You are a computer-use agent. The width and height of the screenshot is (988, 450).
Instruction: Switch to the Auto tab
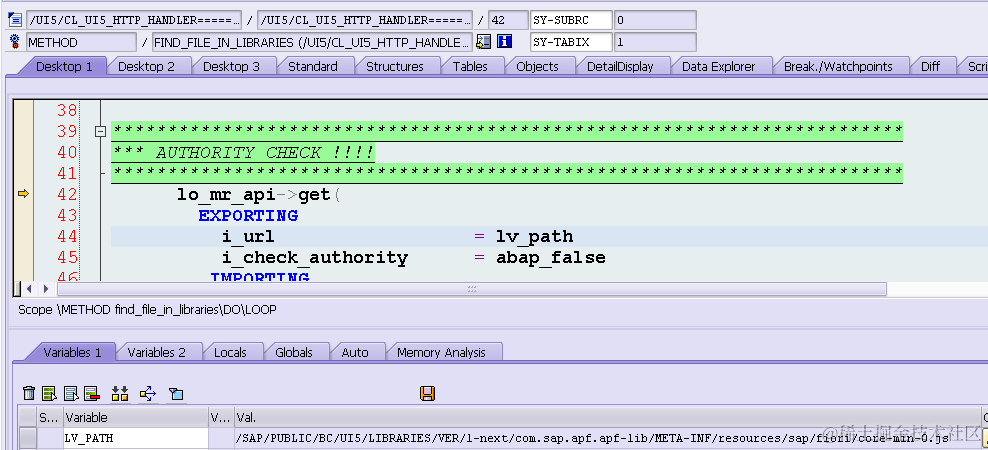tap(355, 352)
